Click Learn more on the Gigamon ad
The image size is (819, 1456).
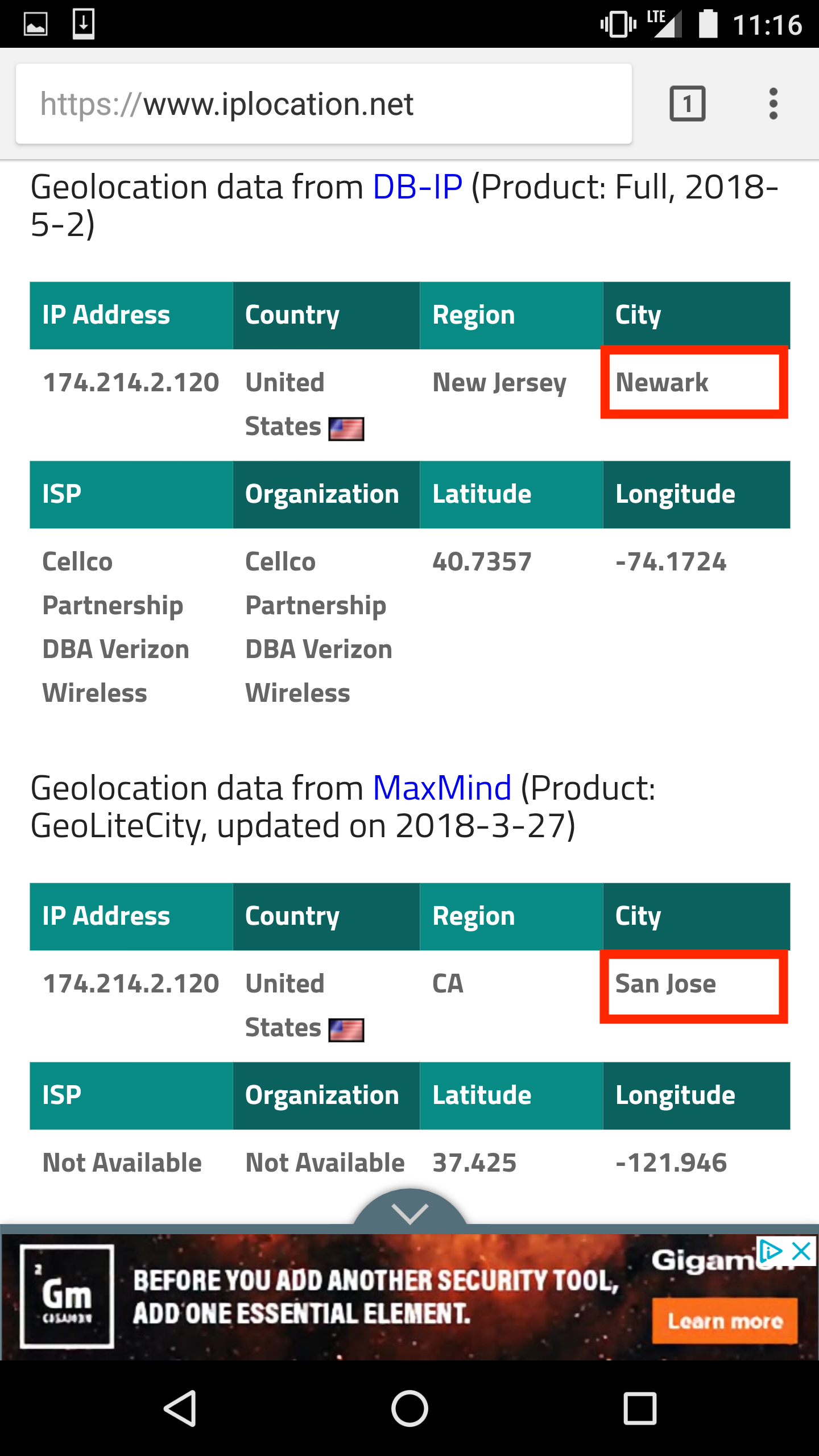pos(725,1321)
